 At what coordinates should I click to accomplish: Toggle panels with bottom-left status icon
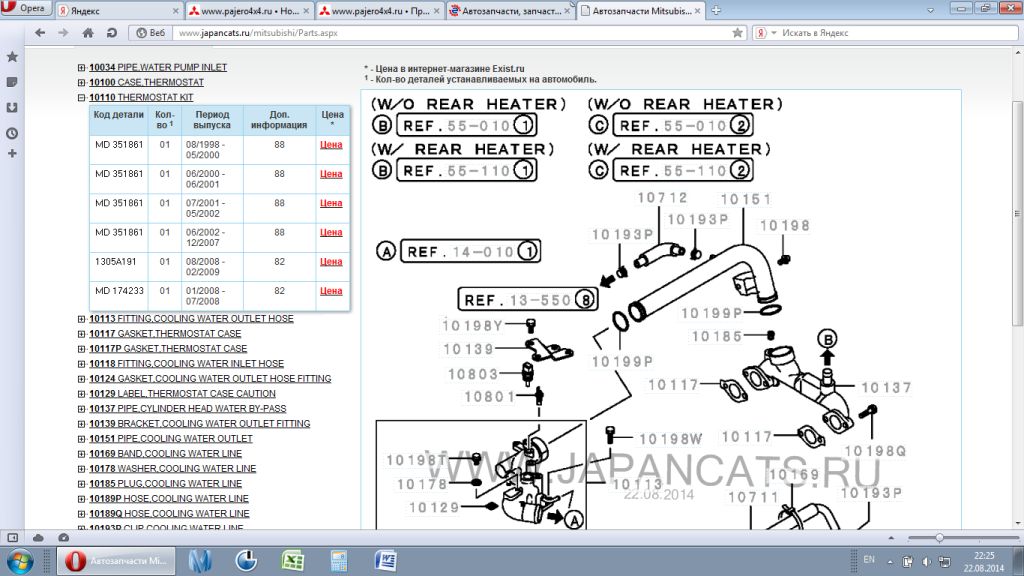pyautogui.click(x=12, y=537)
